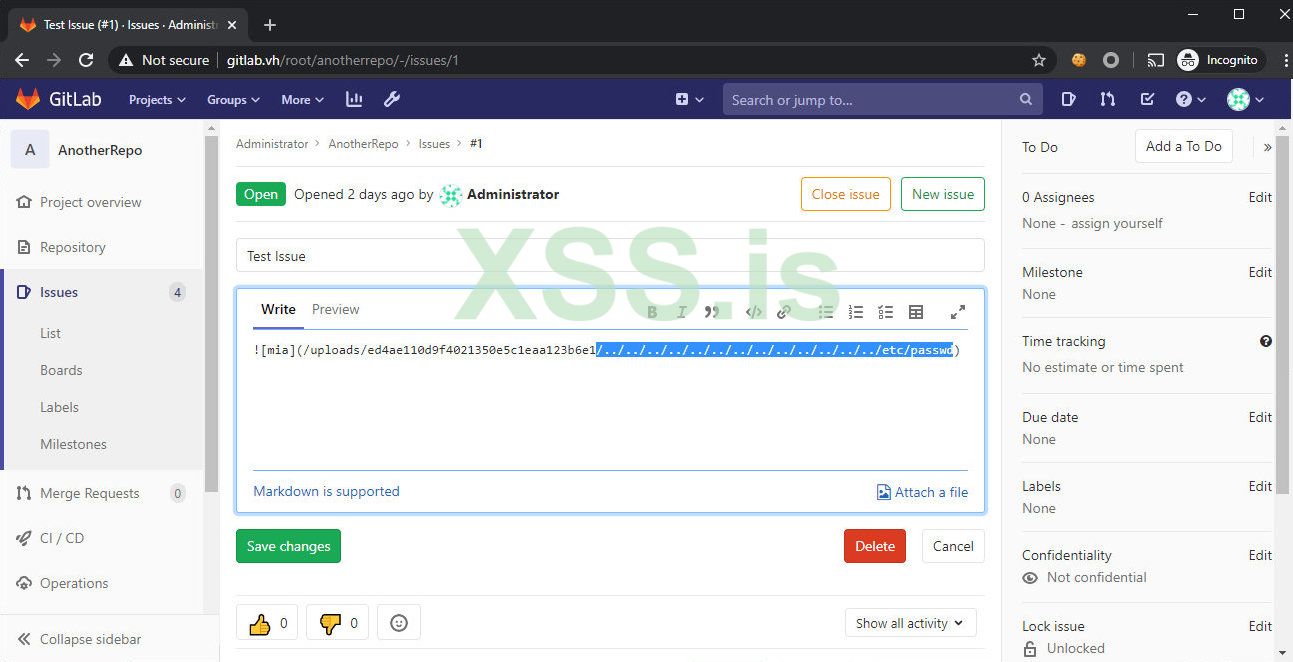
Task: Add a task list in the editor
Action: click(886, 312)
